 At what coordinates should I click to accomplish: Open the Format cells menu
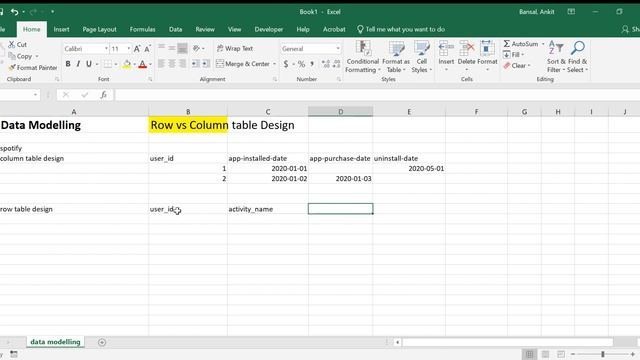click(x=487, y=55)
